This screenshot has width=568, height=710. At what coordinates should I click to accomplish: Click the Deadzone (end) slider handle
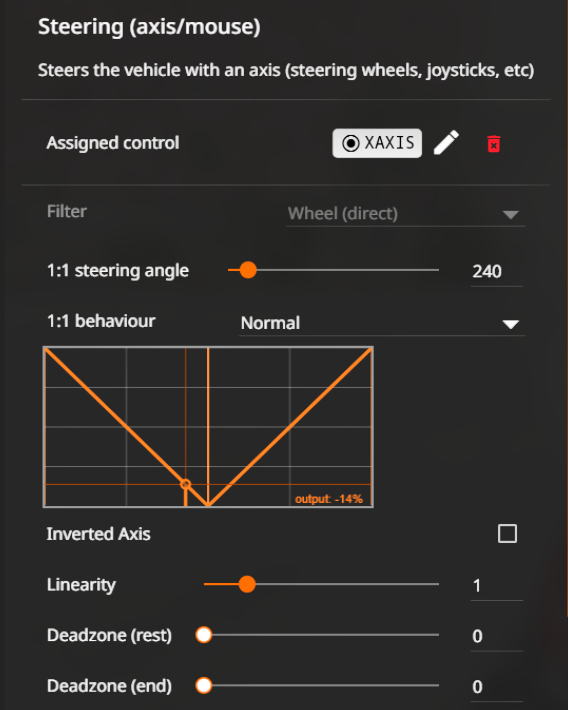click(x=204, y=686)
